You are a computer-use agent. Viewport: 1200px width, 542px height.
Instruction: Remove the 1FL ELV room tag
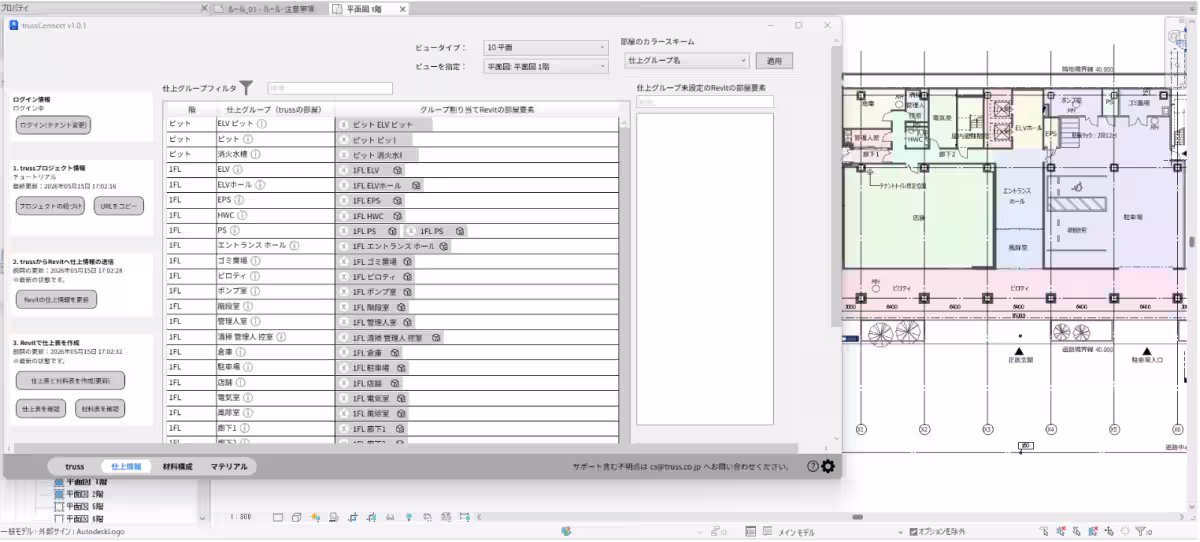click(x=345, y=170)
